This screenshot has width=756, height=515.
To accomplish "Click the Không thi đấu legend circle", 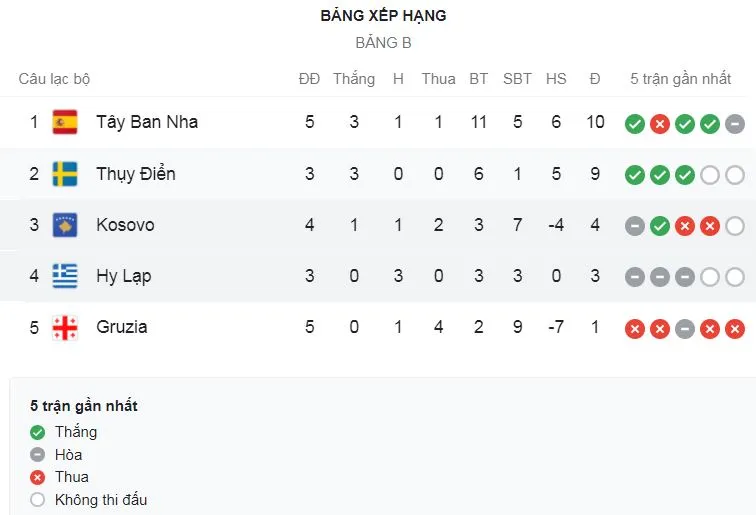I will tap(38, 499).
